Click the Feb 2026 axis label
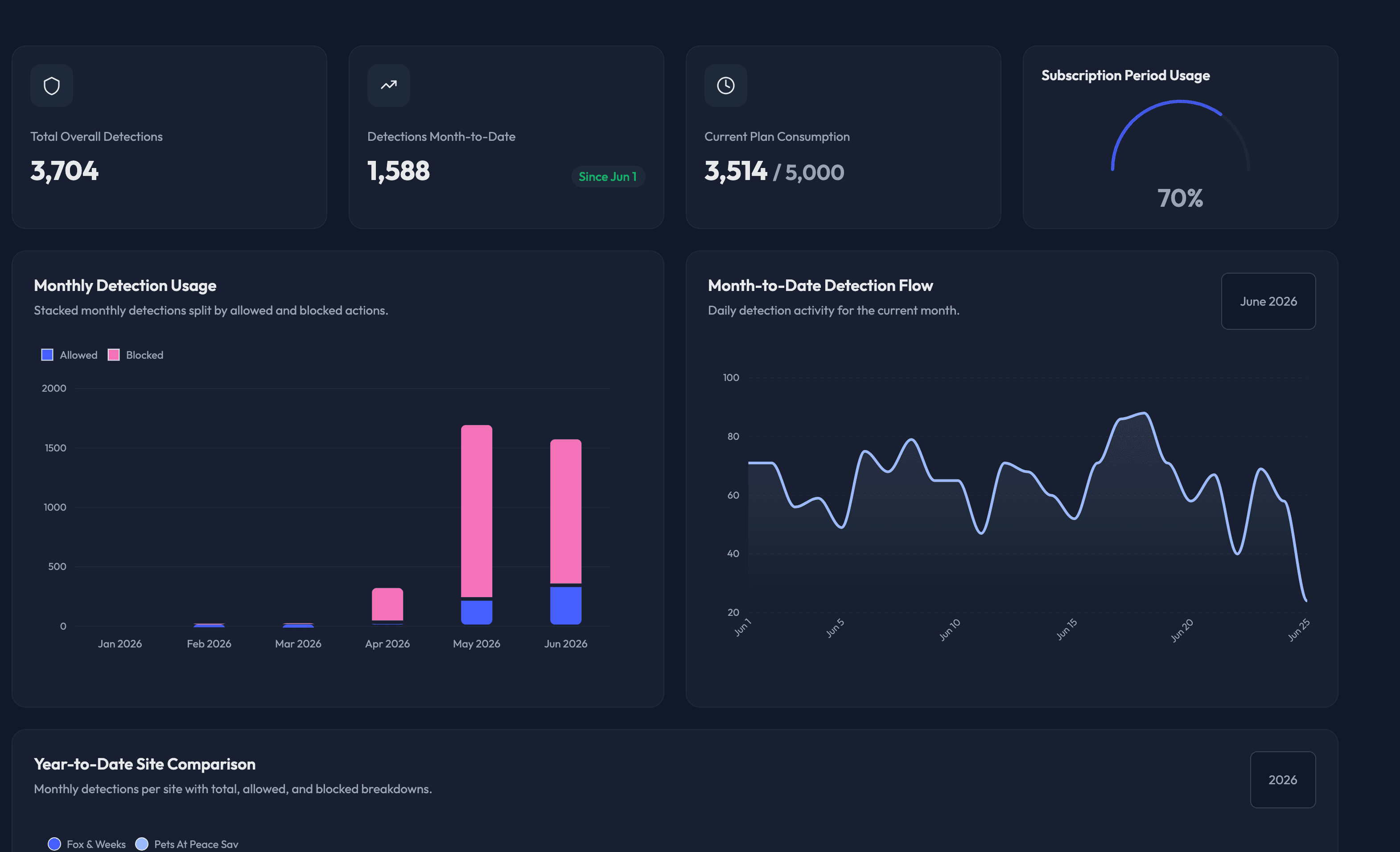This screenshot has width=1400, height=852. (209, 643)
